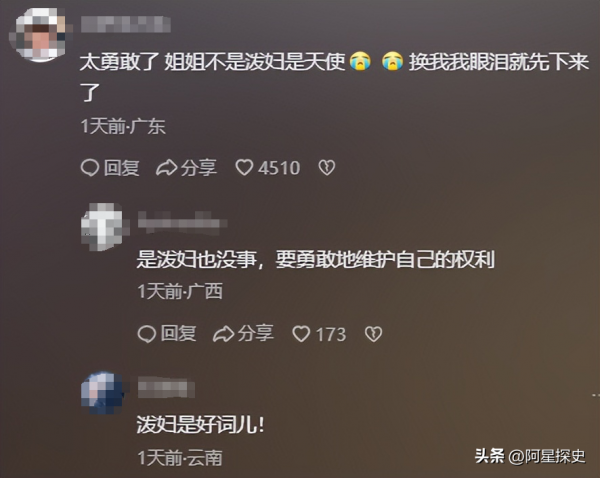Click the 头条 @阿星探史 watermark

(530, 456)
